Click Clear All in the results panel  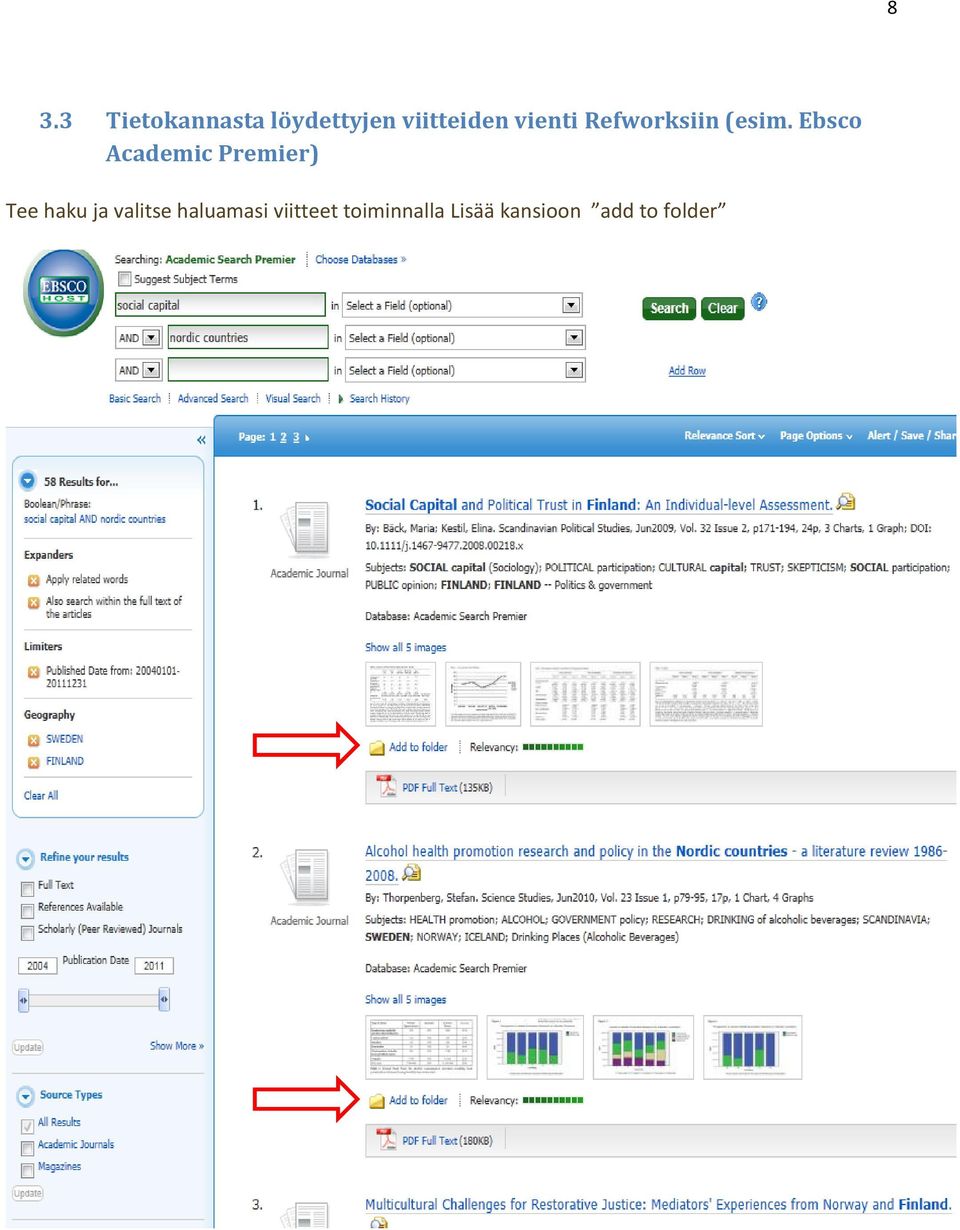41,796
